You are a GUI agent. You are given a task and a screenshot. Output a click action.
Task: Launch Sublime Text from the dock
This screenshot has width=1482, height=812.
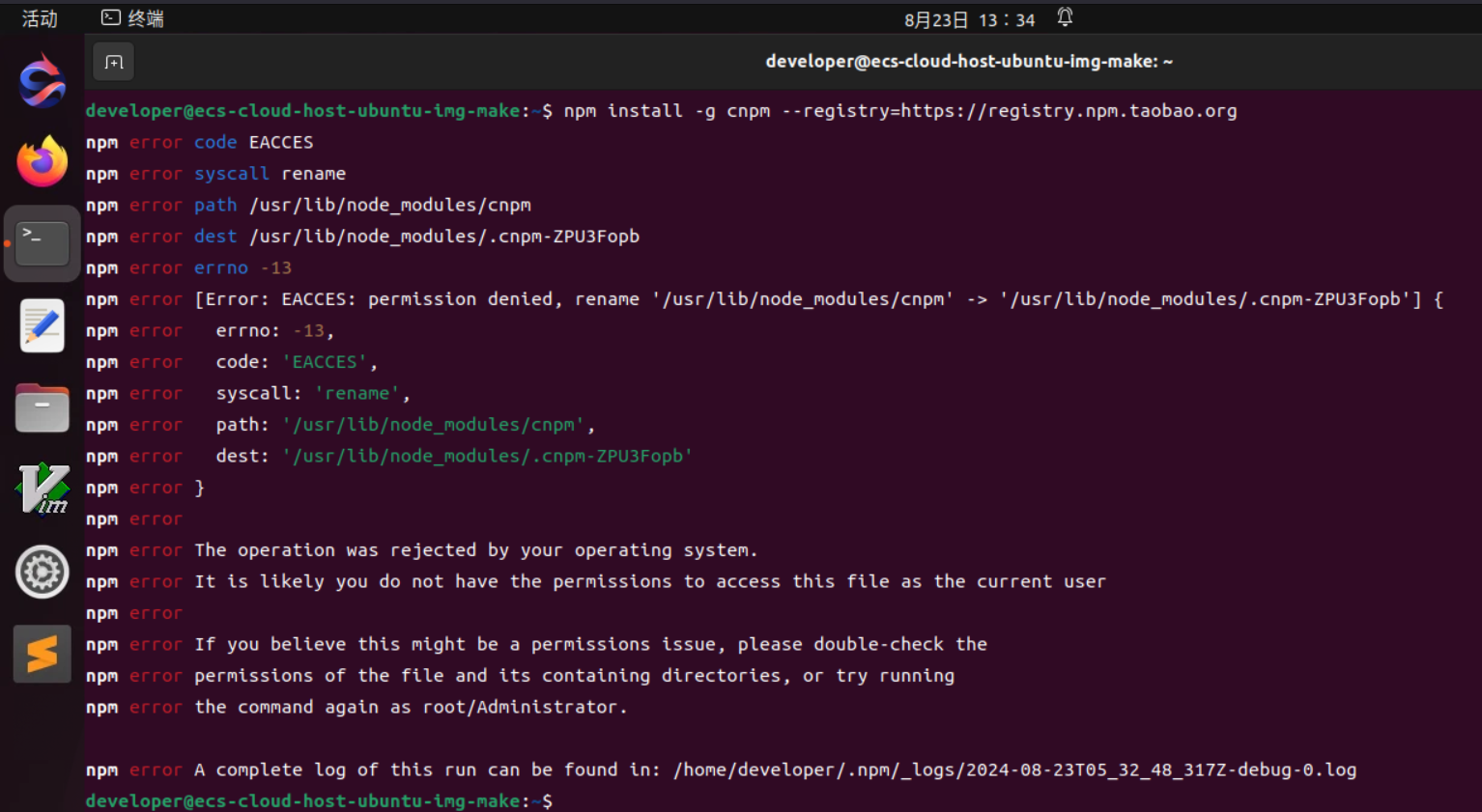tap(42, 654)
